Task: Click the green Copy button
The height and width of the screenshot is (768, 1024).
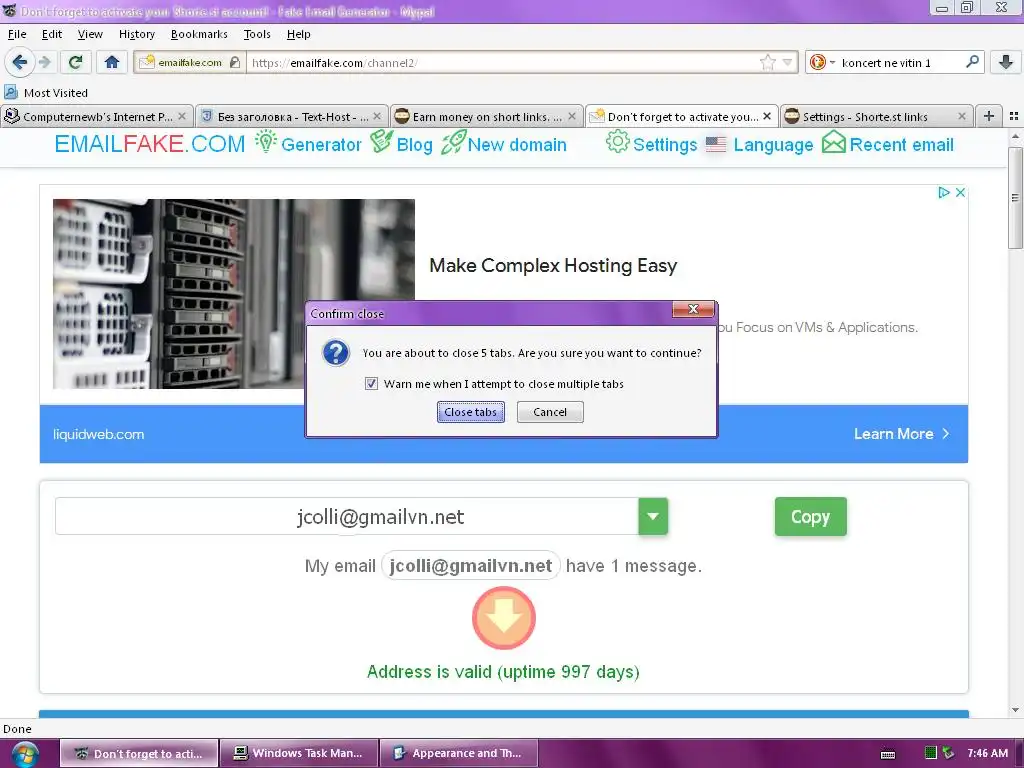Action: click(x=810, y=517)
